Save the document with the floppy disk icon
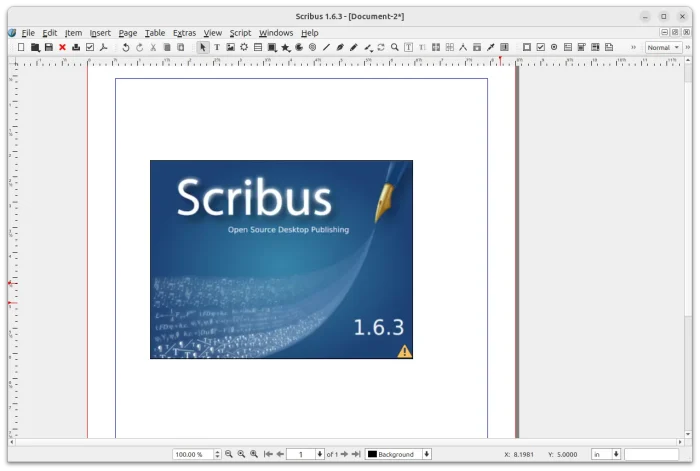700x471 pixels. click(x=49, y=47)
